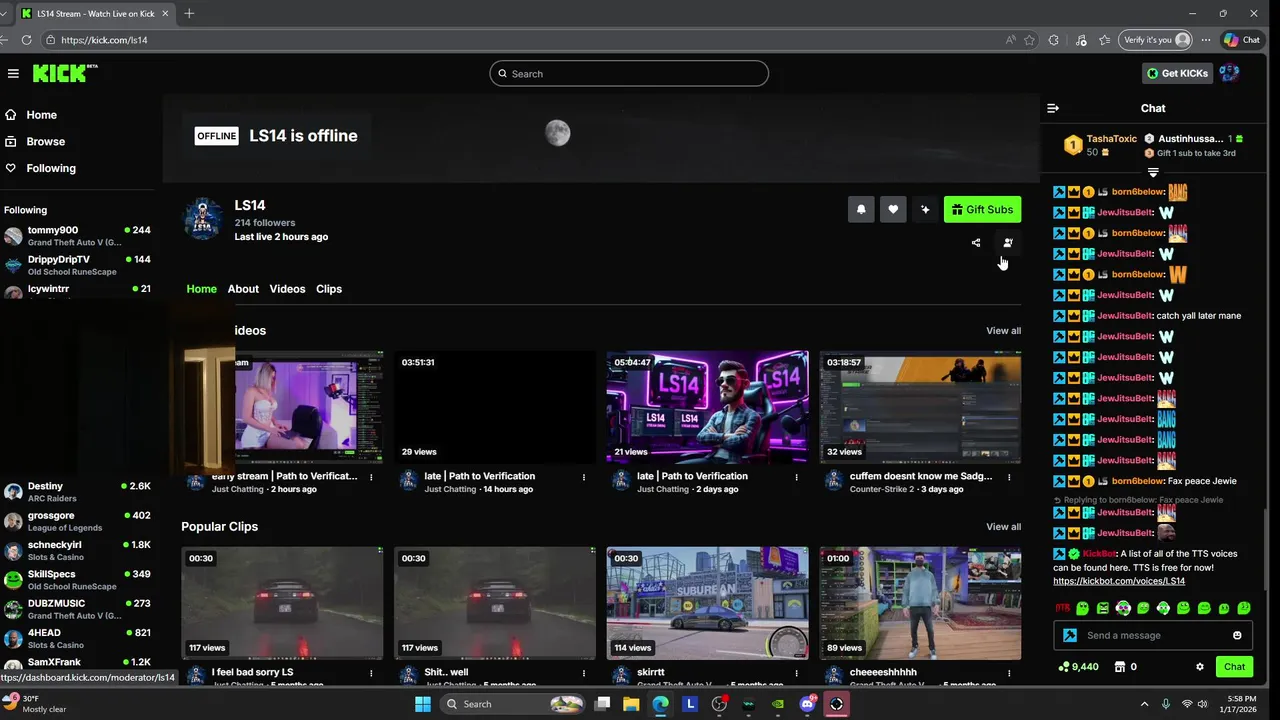Go to Home in the sidebar
Viewport: 1280px width, 720px height.
tap(41, 115)
